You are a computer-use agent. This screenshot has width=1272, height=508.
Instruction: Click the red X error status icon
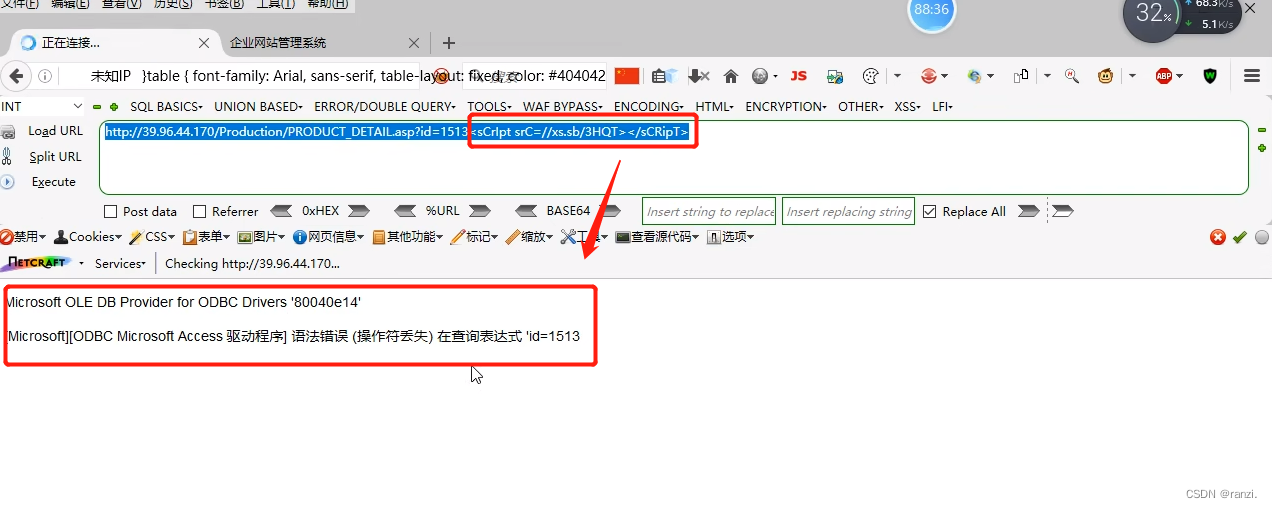(x=1217, y=237)
